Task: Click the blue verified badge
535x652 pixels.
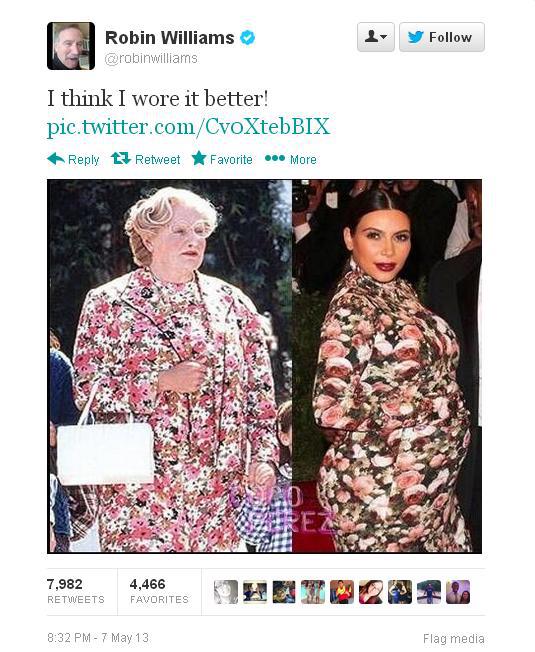Action: click(x=247, y=38)
